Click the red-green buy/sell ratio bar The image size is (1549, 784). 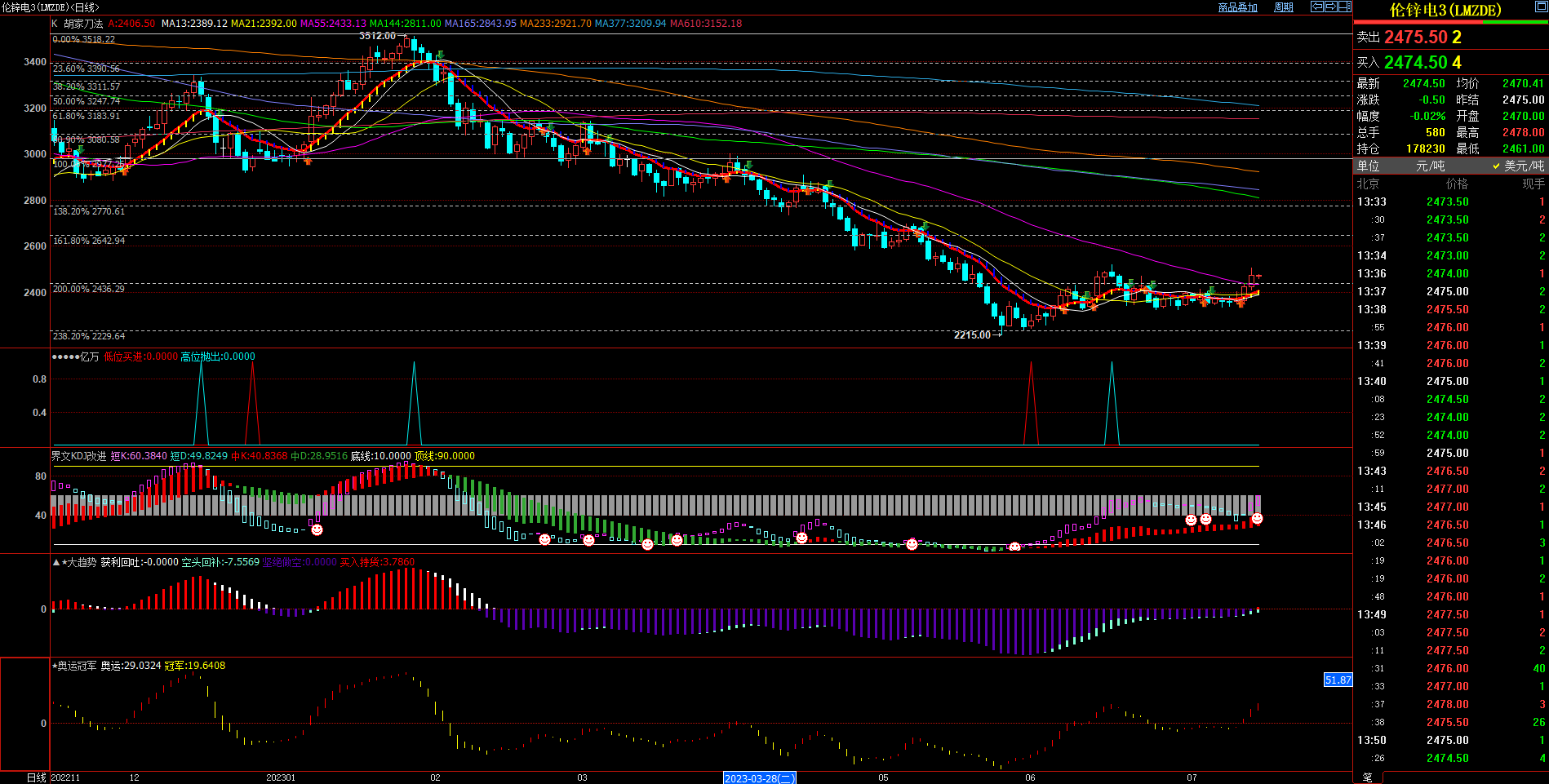pos(1451,22)
